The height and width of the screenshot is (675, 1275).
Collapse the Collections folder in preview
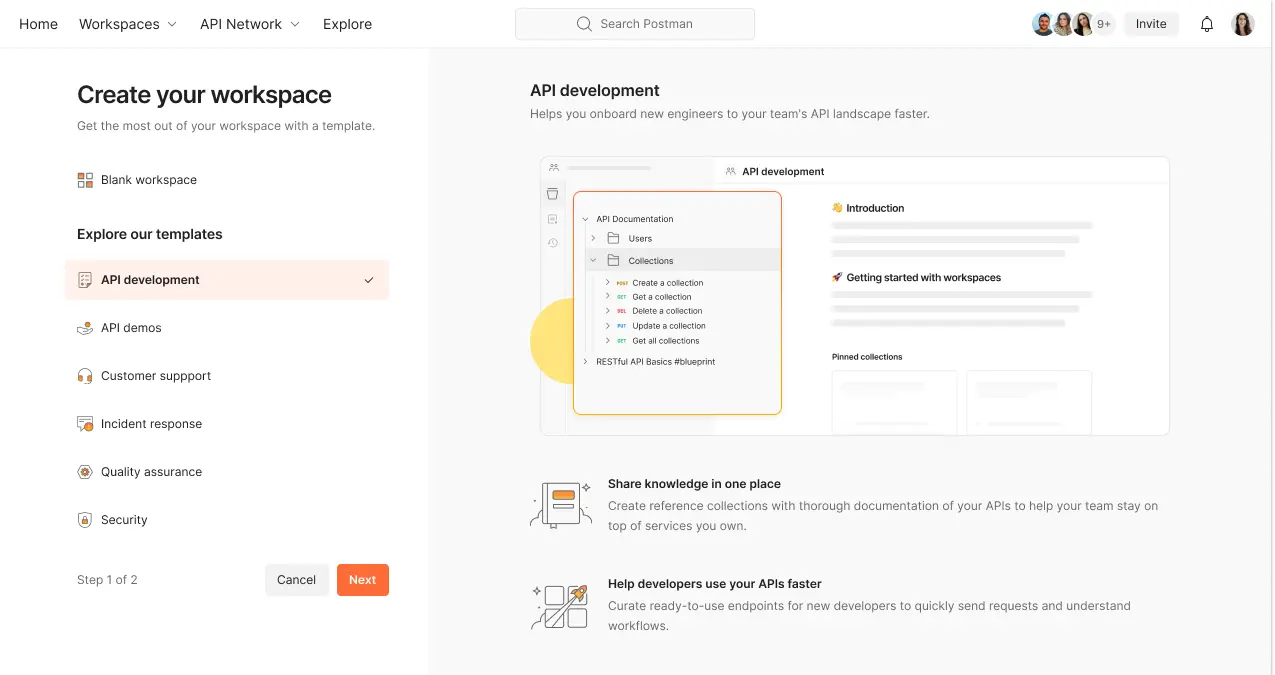[x=593, y=261]
